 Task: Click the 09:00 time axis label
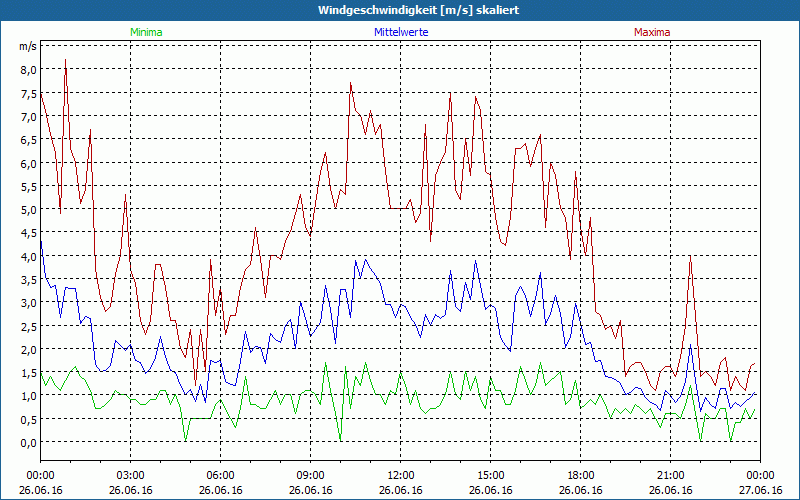(x=310, y=476)
